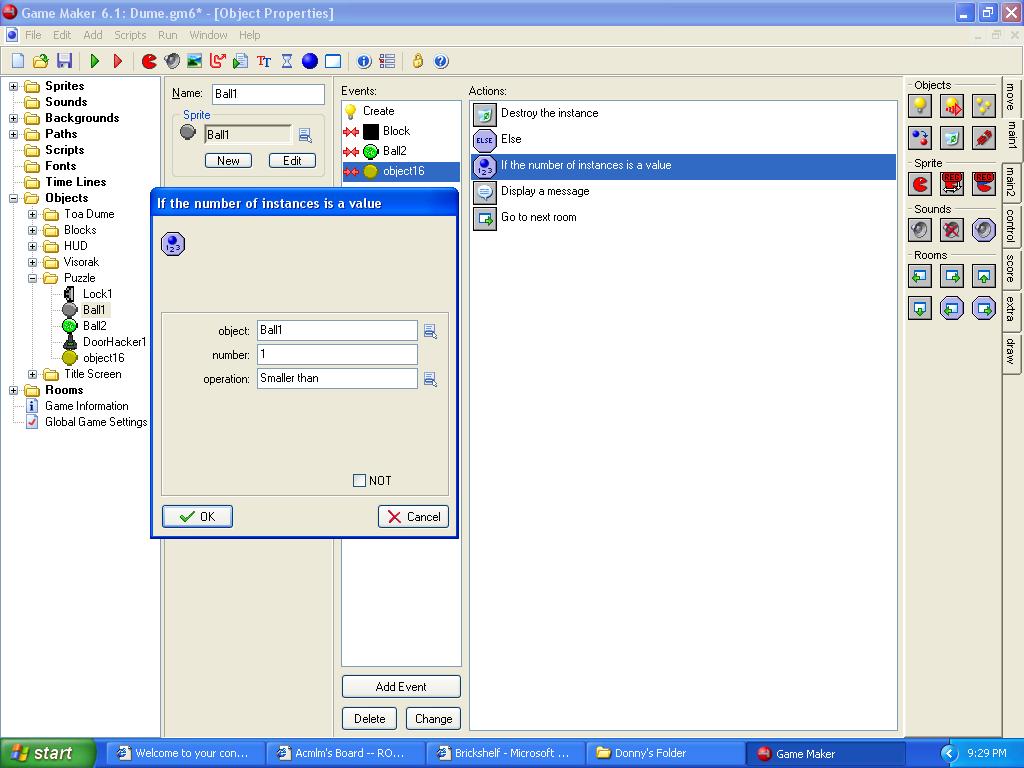This screenshot has width=1024, height=768.
Task: Expand the Sprites folder in resource tree
Action: [x=14, y=86]
